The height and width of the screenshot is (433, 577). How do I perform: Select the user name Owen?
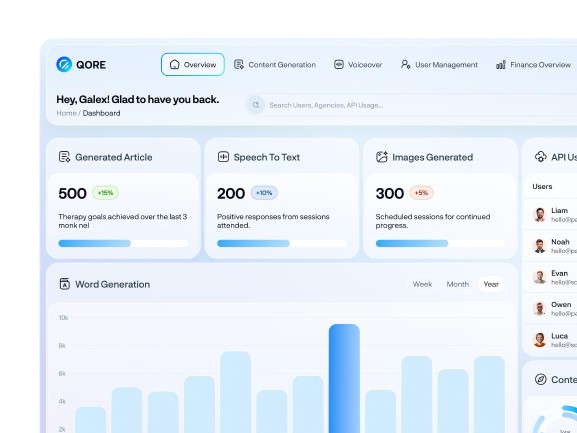click(561, 304)
